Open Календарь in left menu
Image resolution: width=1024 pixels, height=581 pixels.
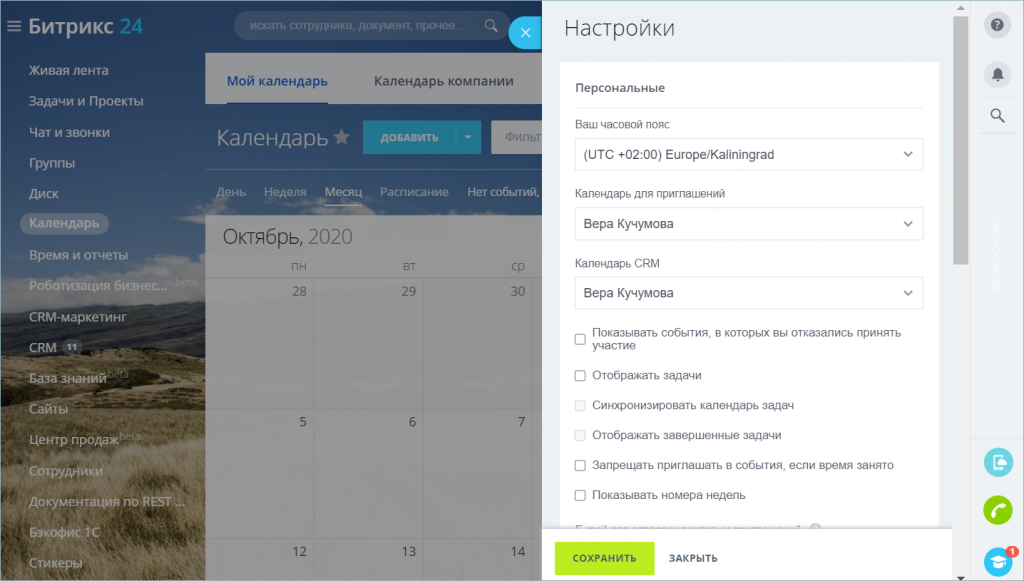click(x=64, y=223)
